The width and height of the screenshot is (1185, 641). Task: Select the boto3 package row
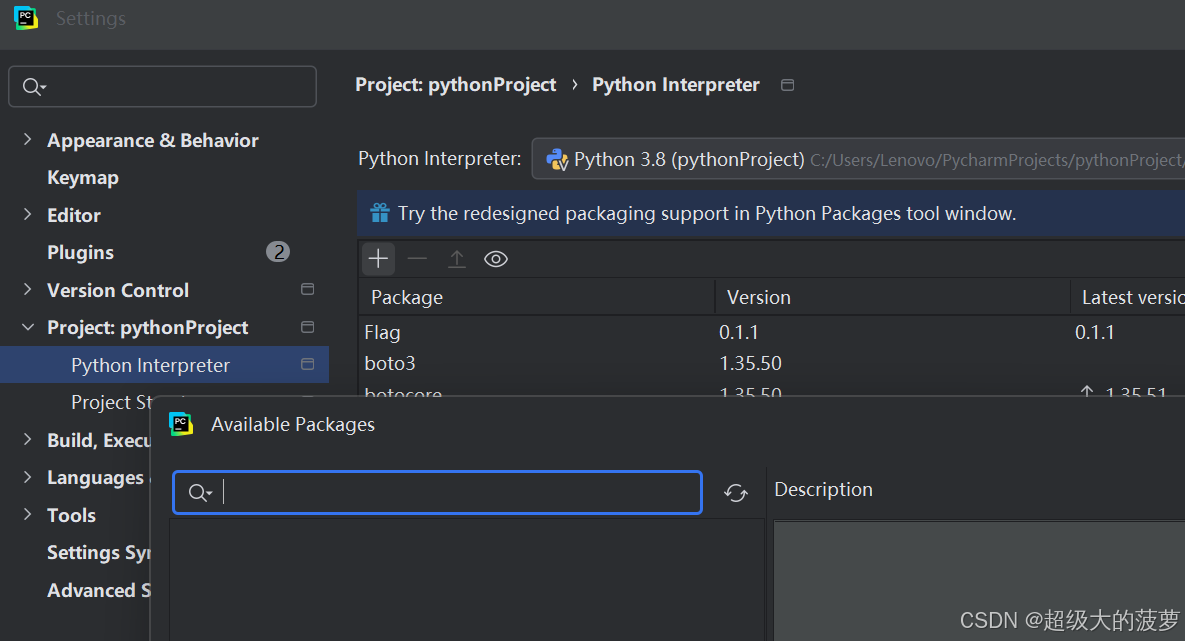[390, 363]
